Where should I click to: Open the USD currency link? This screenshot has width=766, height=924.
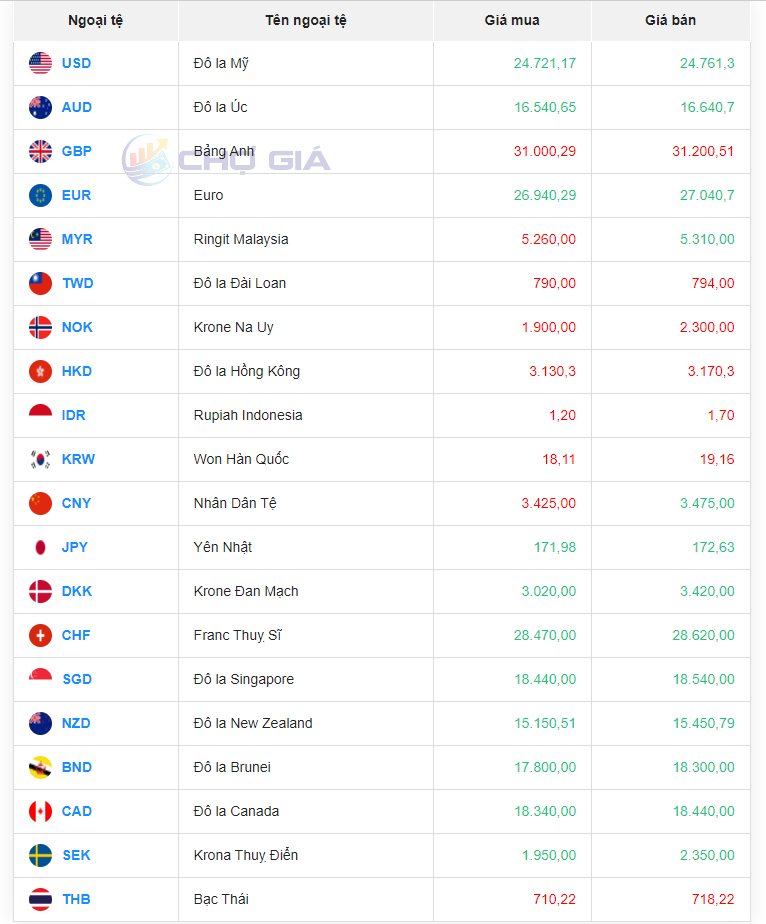(76, 63)
